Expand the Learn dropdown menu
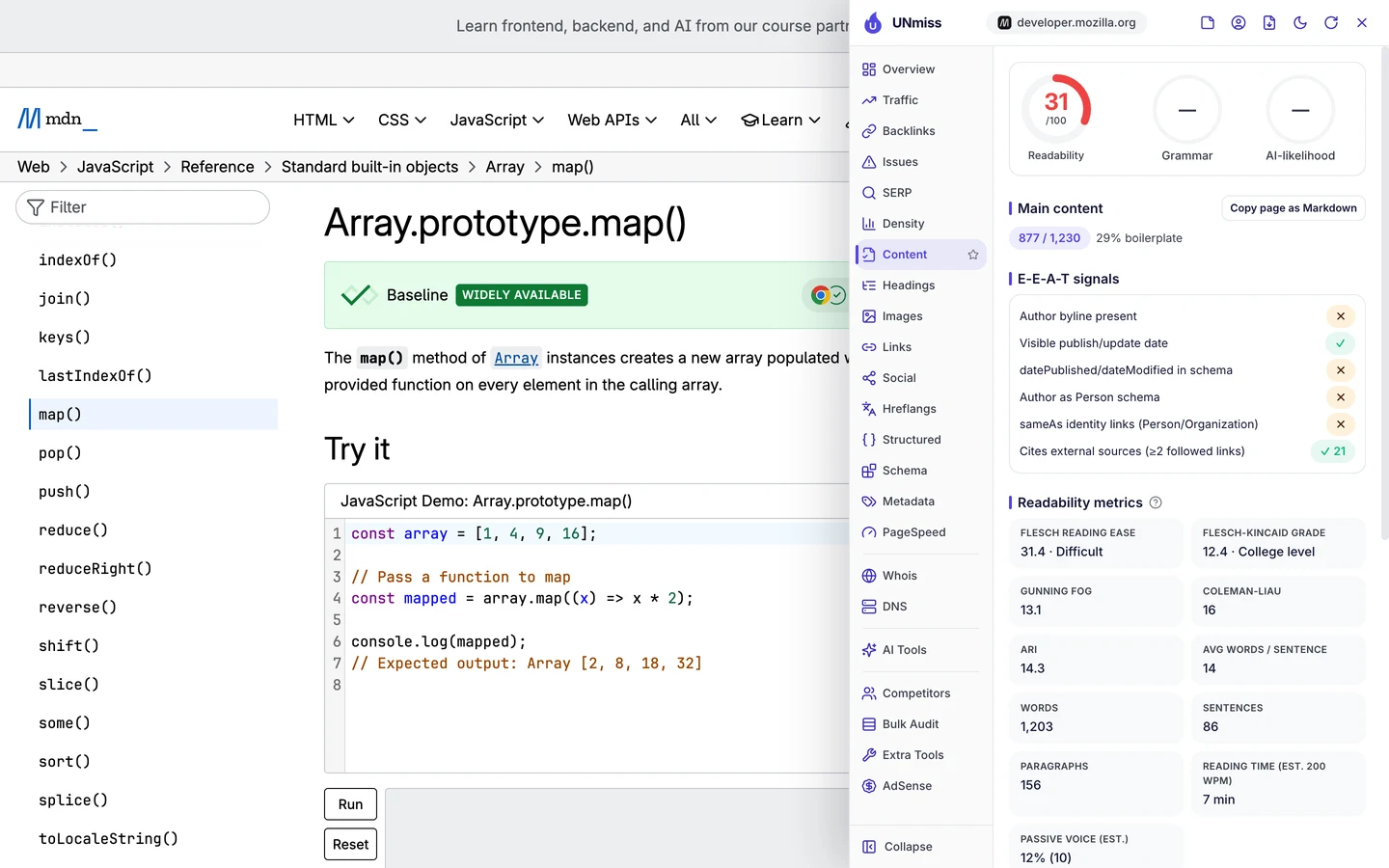This screenshot has height=868, width=1389. pyautogui.click(x=780, y=120)
